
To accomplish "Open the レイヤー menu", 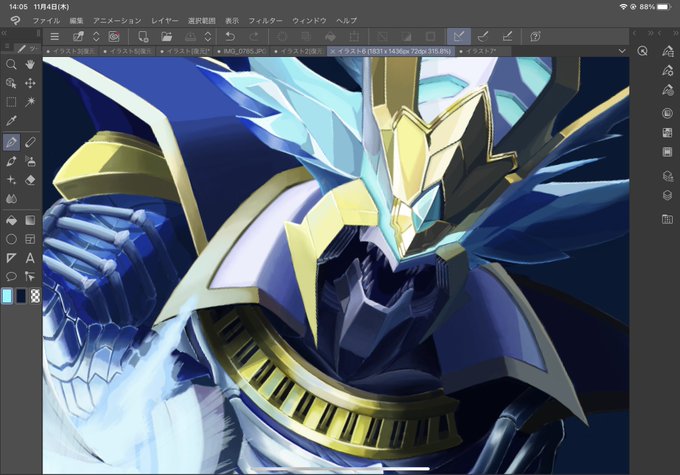I will [165, 20].
